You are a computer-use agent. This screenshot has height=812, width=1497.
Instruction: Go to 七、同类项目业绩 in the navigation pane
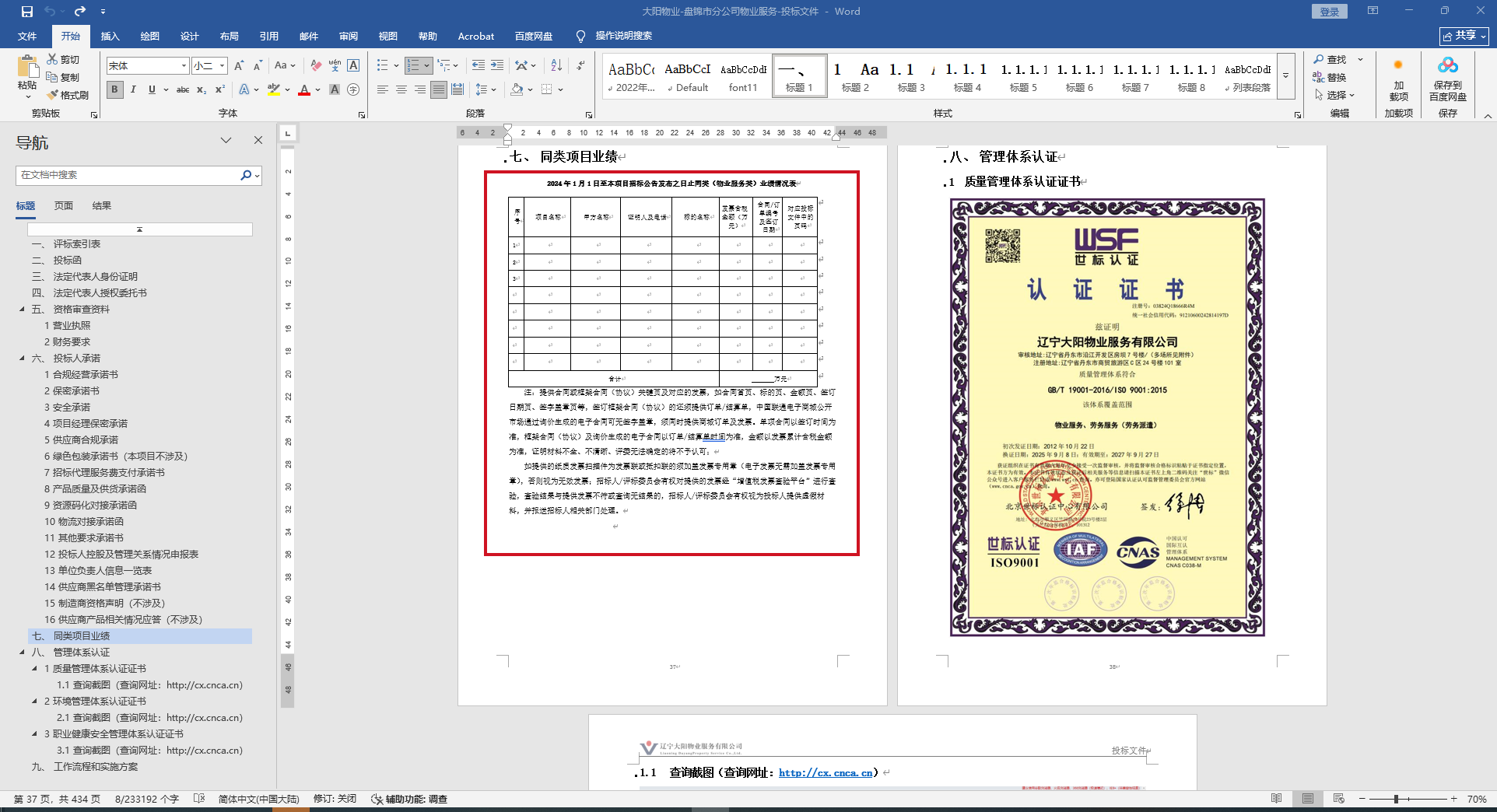(x=140, y=636)
